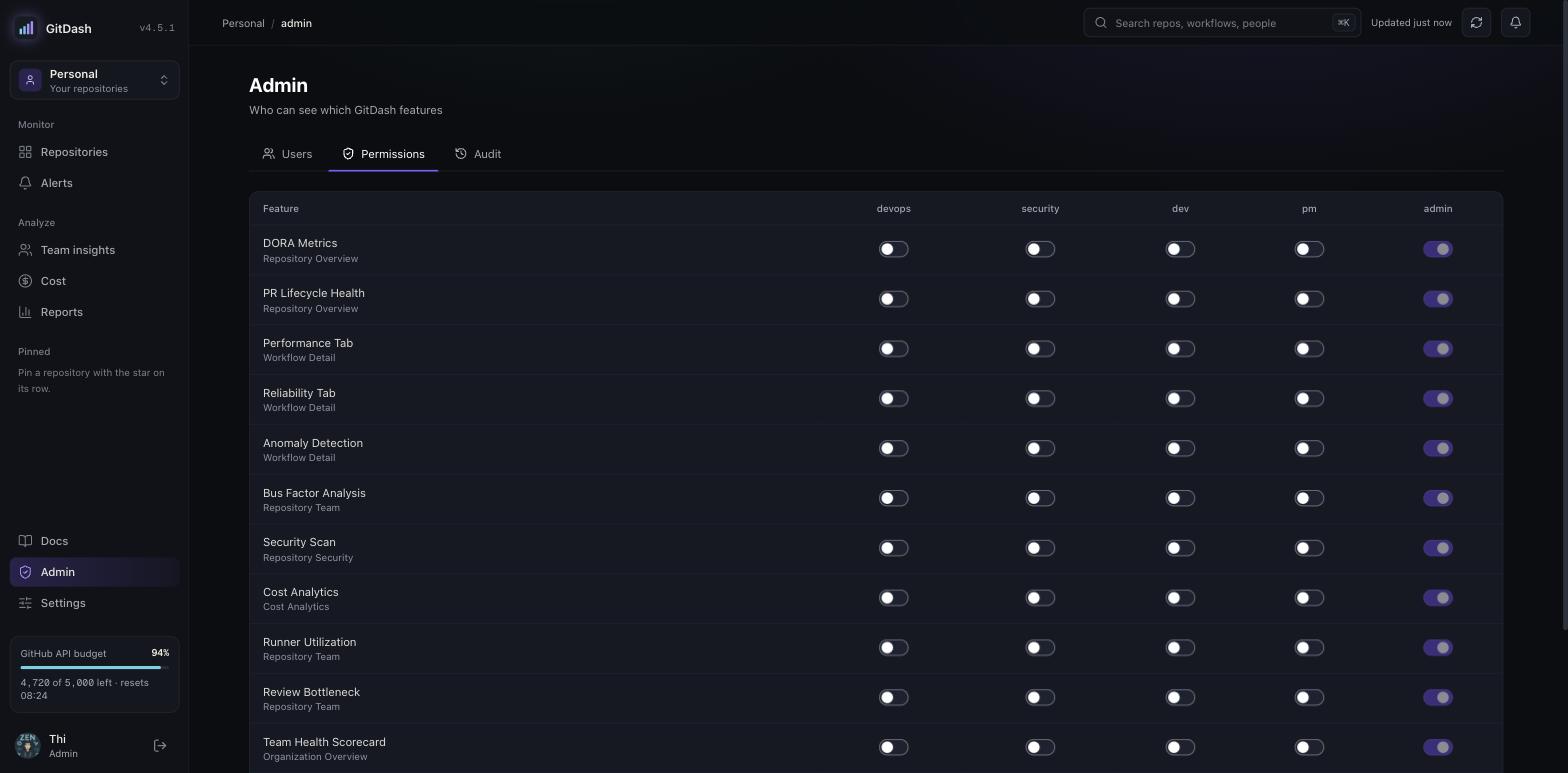Click the Audit history clock icon

461,154
